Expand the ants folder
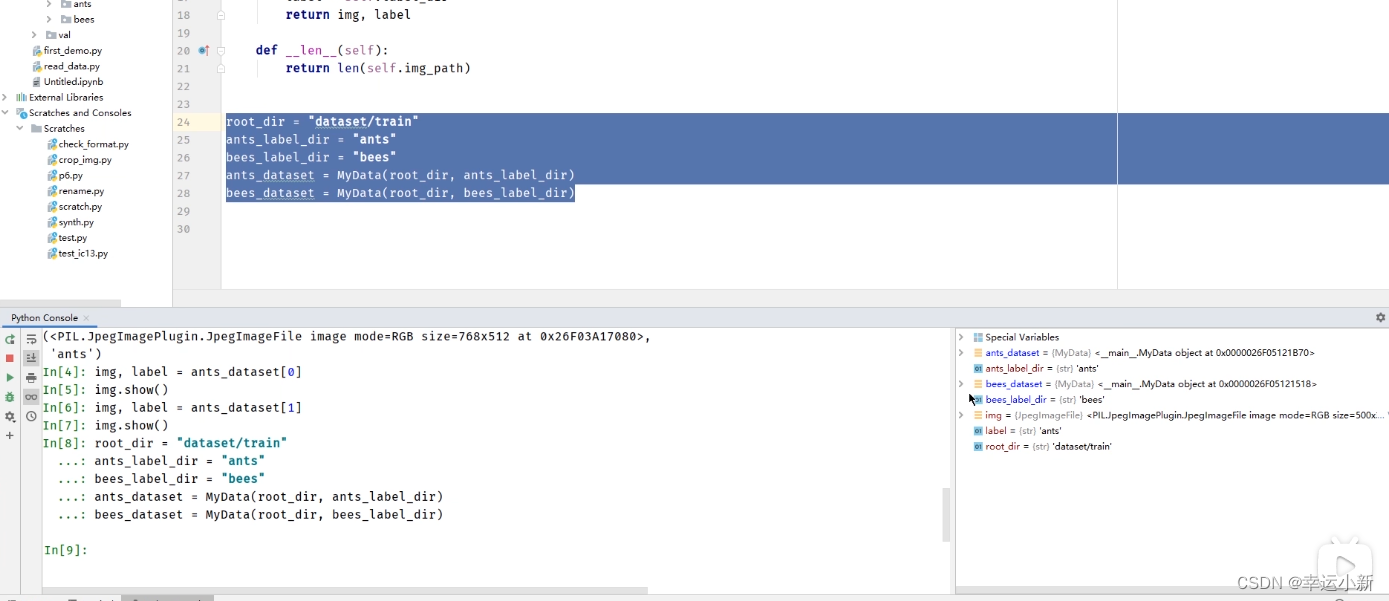Image resolution: width=1389 pixels, height=601 pixels. click(49, 4)
